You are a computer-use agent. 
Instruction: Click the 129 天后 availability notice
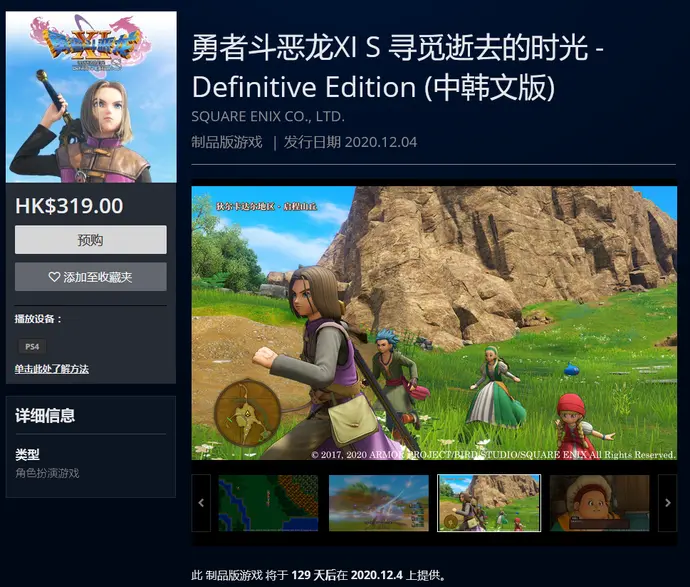click(x=319, y=575)
